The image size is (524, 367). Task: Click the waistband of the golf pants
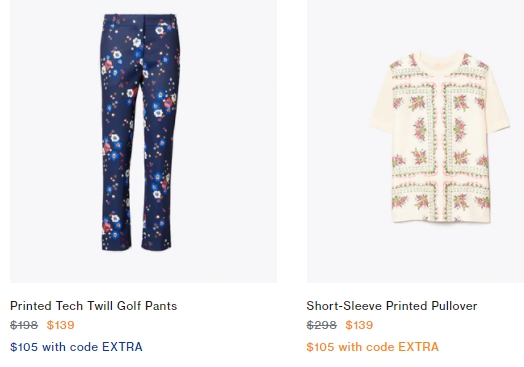[140, 17]
